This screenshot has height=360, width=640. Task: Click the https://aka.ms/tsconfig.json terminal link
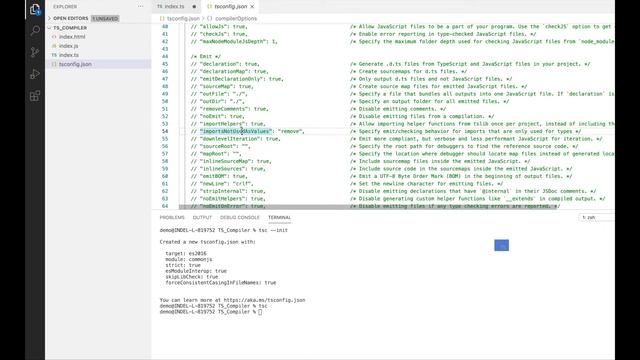click(x=264, y=300)
